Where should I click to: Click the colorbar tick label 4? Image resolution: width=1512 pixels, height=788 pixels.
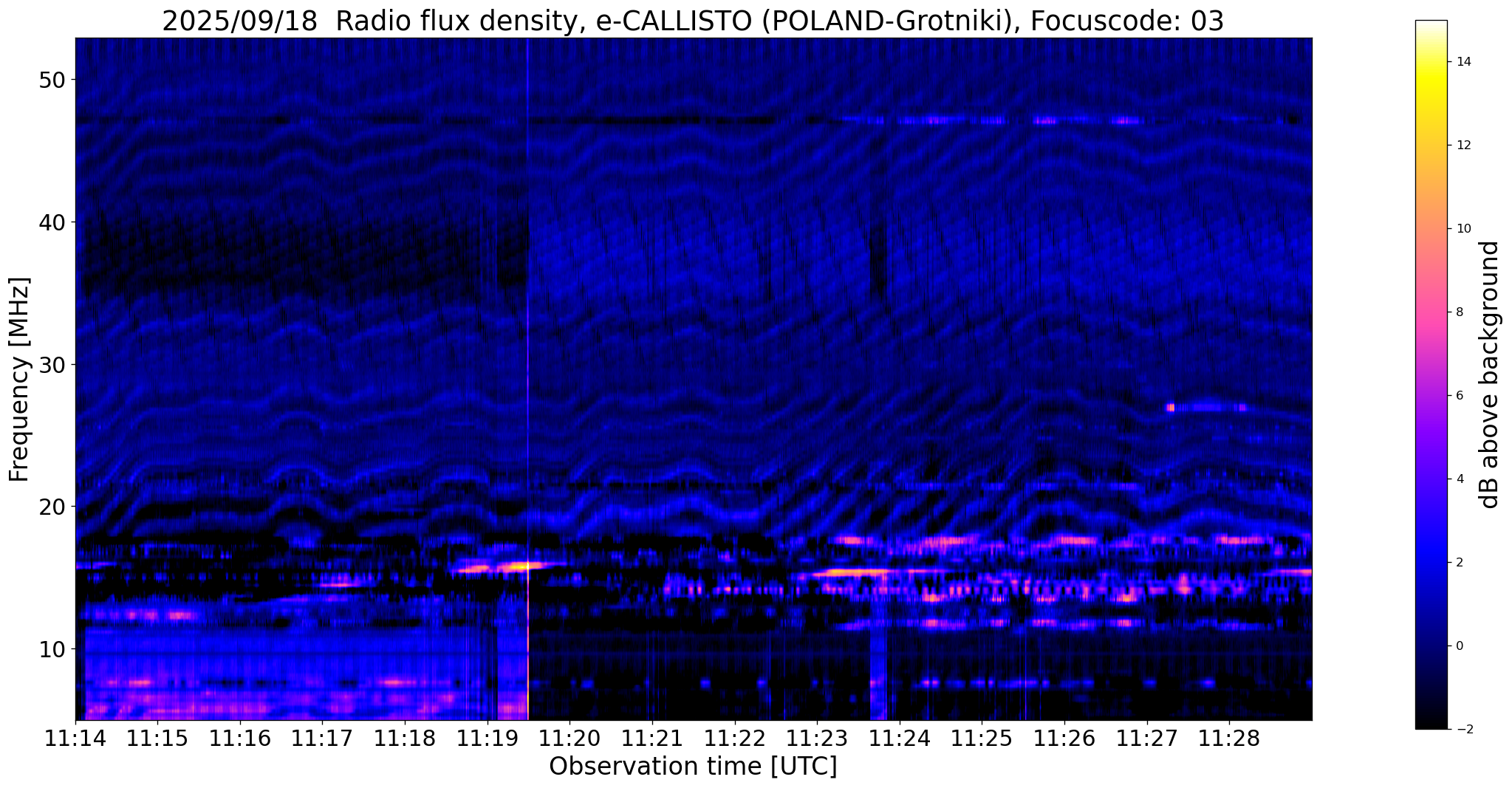tap(1460, 479)
